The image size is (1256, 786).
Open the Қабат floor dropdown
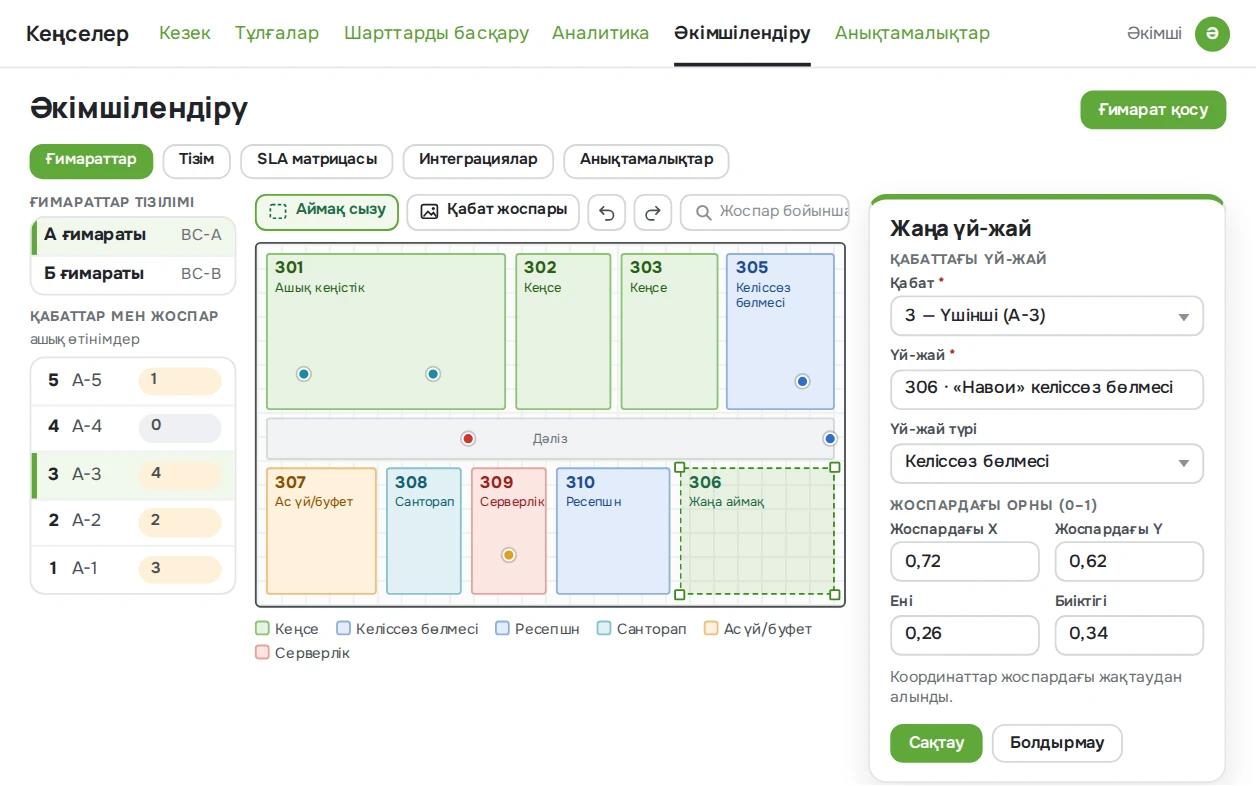[x=1047, y=316]
